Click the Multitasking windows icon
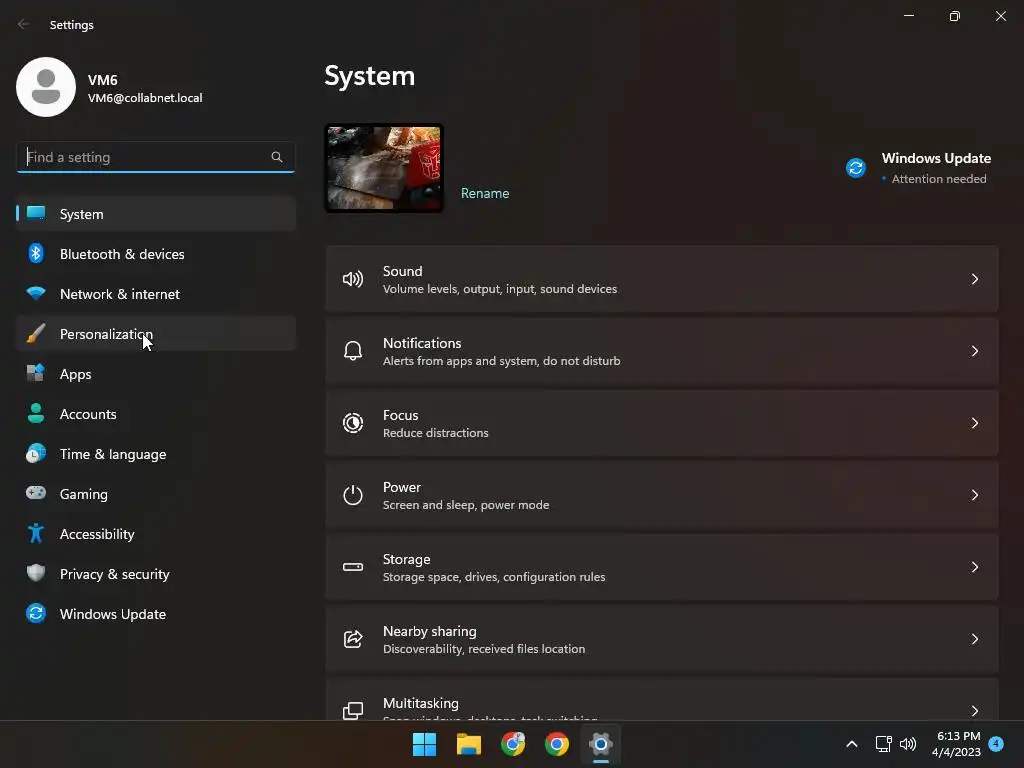The height and width of the screenshot is (768, 1024). pyautogui.click(x=353, y=711)
